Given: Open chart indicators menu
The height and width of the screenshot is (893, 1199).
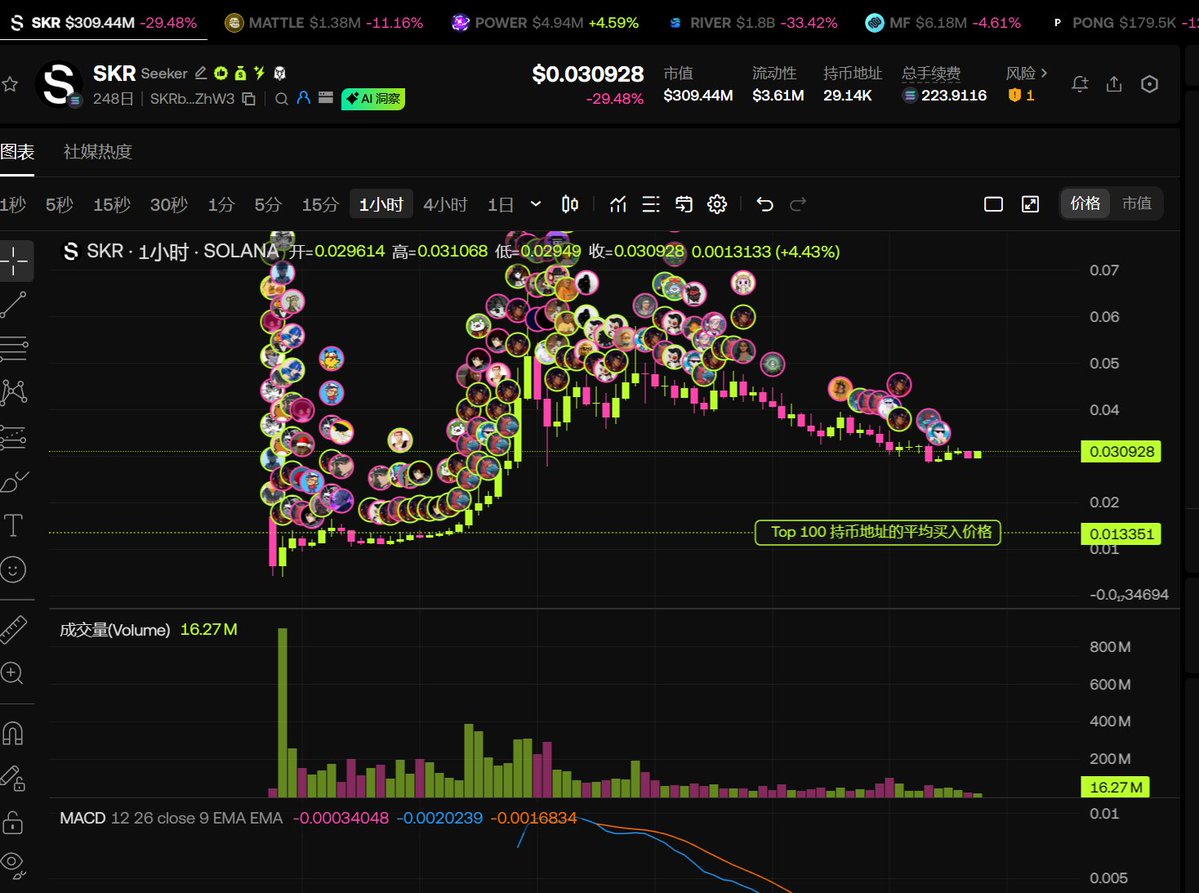Looking at the screenshot, I should 618,204.
